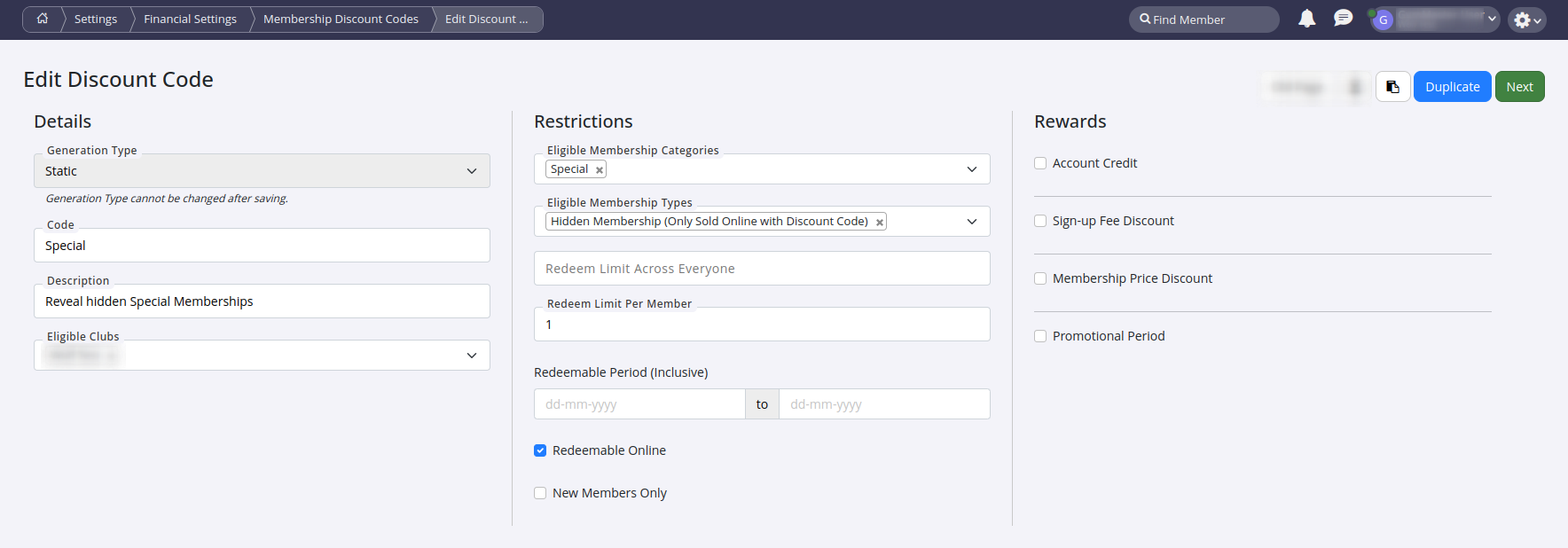Viewport: 1568px width, 548px height.
Task: Open Eligible Membership Categories dropdown arrow
Action: (971, 169)
